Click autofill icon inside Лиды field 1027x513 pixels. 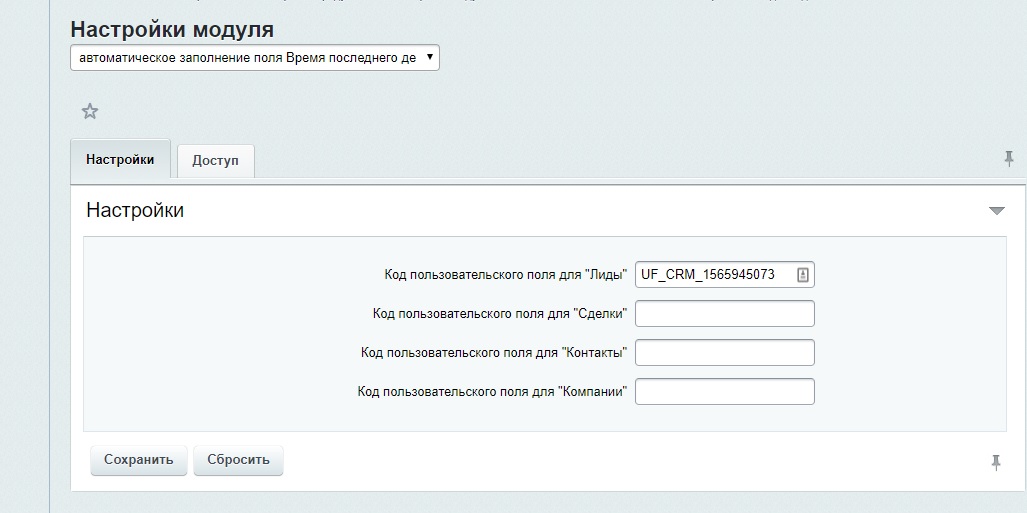[x=803, y=275]
